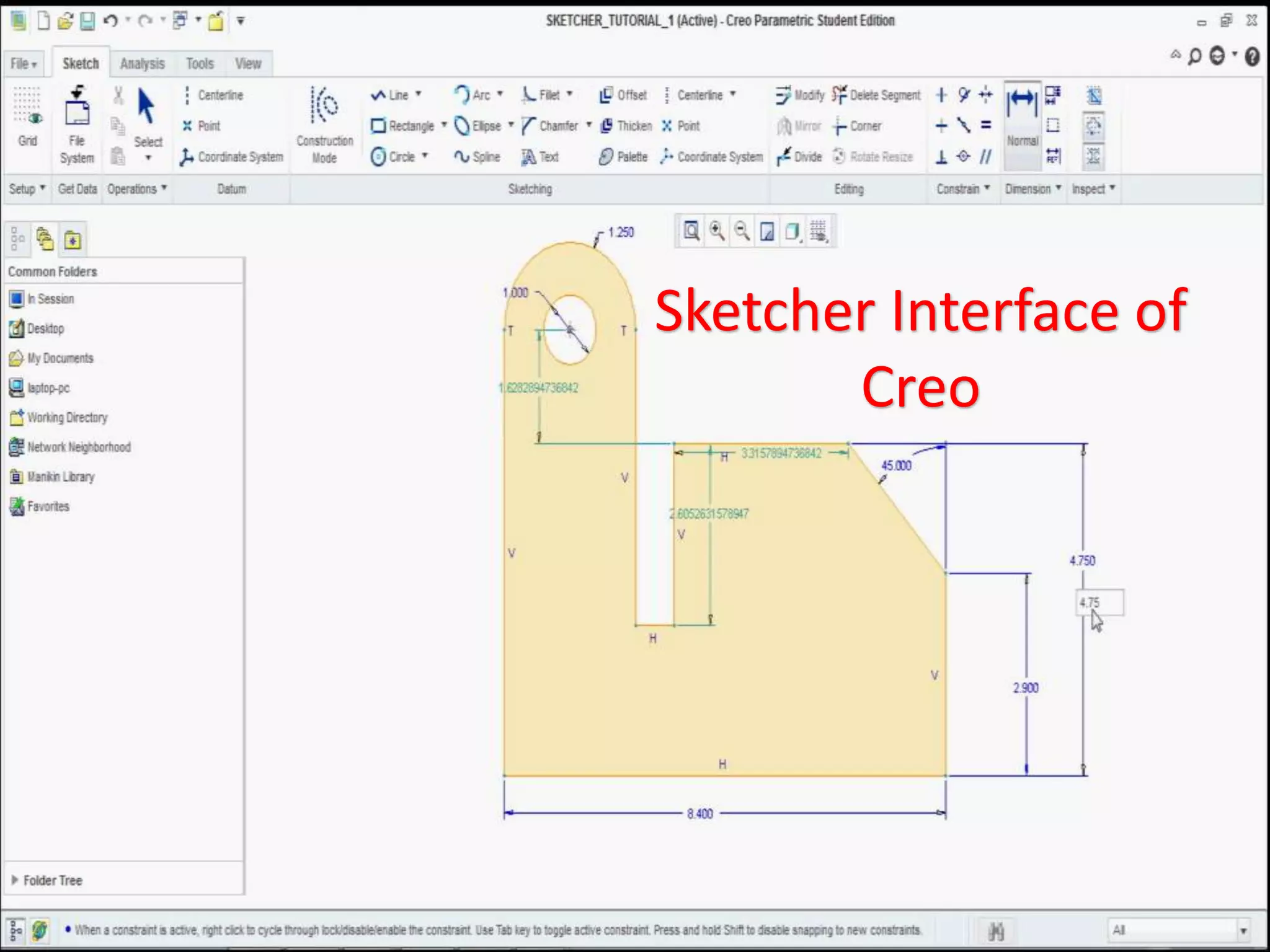Select Delete Segment tool
Screen dimensions: 1270x952
[x=876, y=95]
